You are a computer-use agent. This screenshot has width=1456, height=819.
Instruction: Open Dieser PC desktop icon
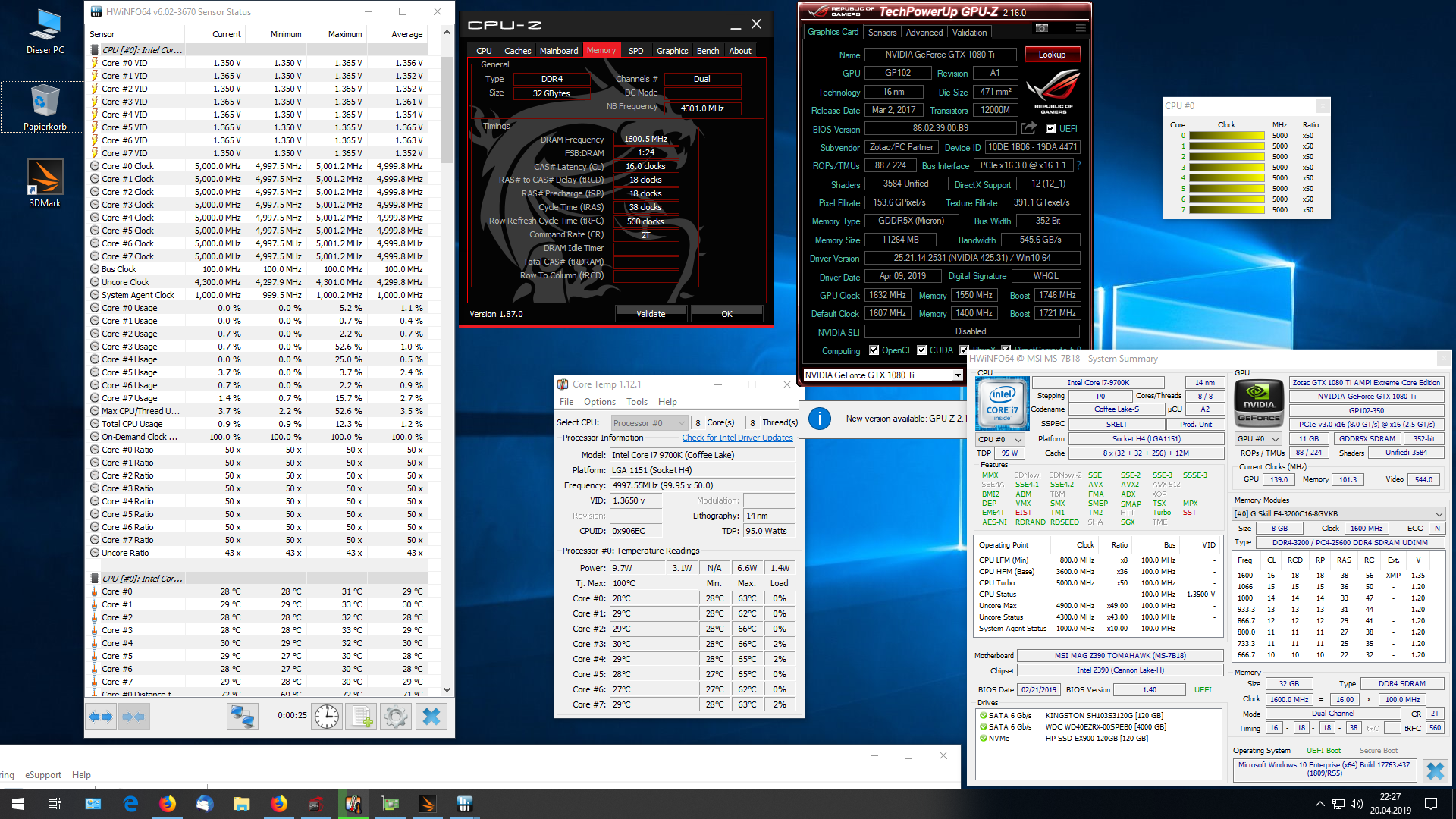click(x=45, y=32)
